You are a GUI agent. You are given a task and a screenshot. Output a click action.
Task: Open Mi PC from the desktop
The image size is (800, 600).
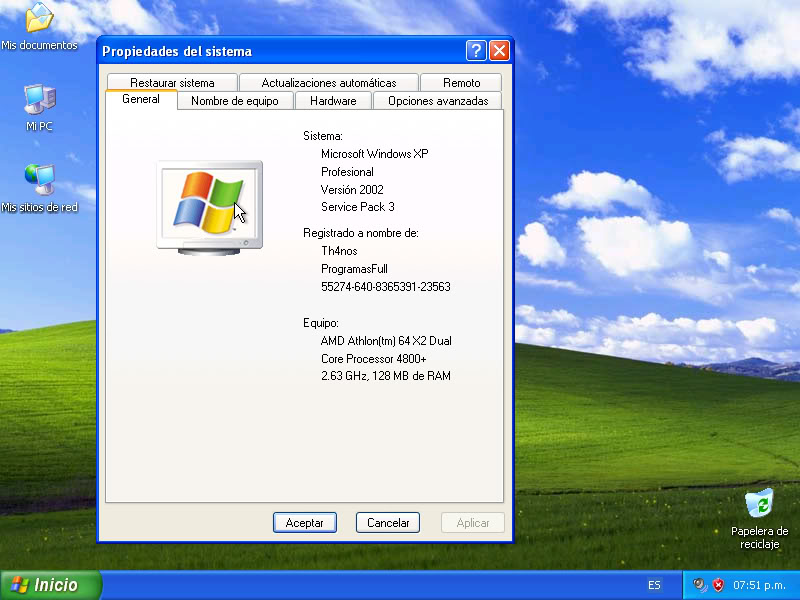[38, 100]
